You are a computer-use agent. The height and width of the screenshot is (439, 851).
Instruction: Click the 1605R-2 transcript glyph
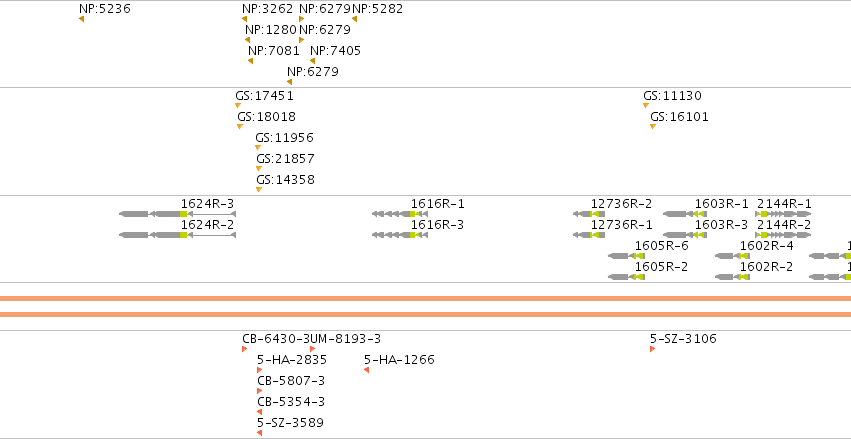click(626, 277)
